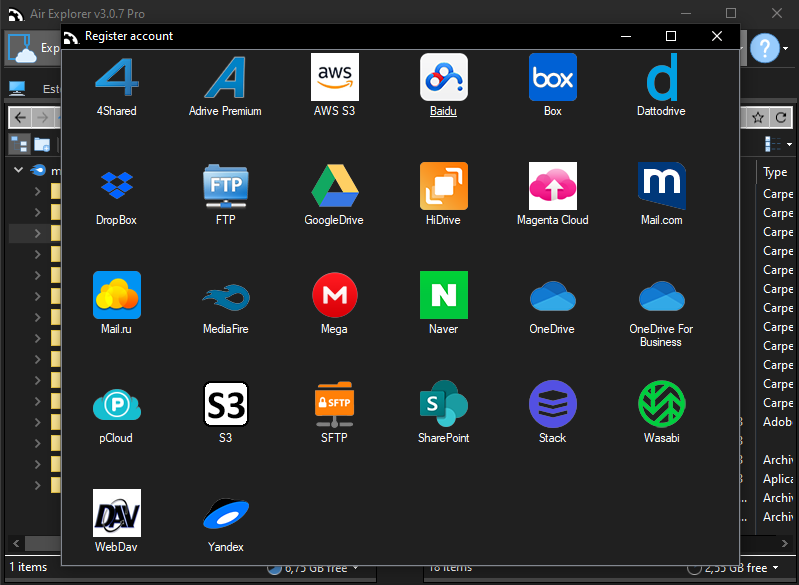Pick the Stack storage icon
This screenshot has width=799, height=585.
[x=552, y=413]
